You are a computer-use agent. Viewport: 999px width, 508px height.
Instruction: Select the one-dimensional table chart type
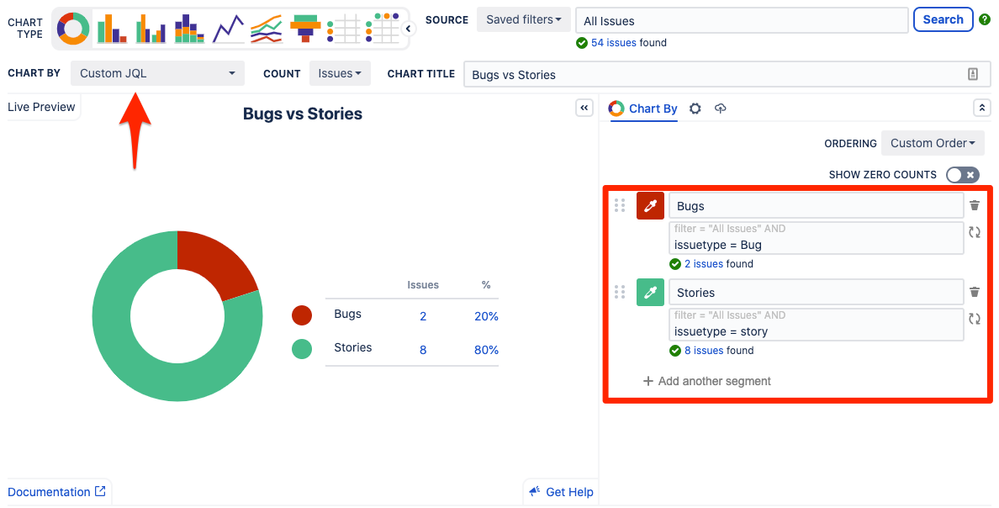click(x=344, y=29)
